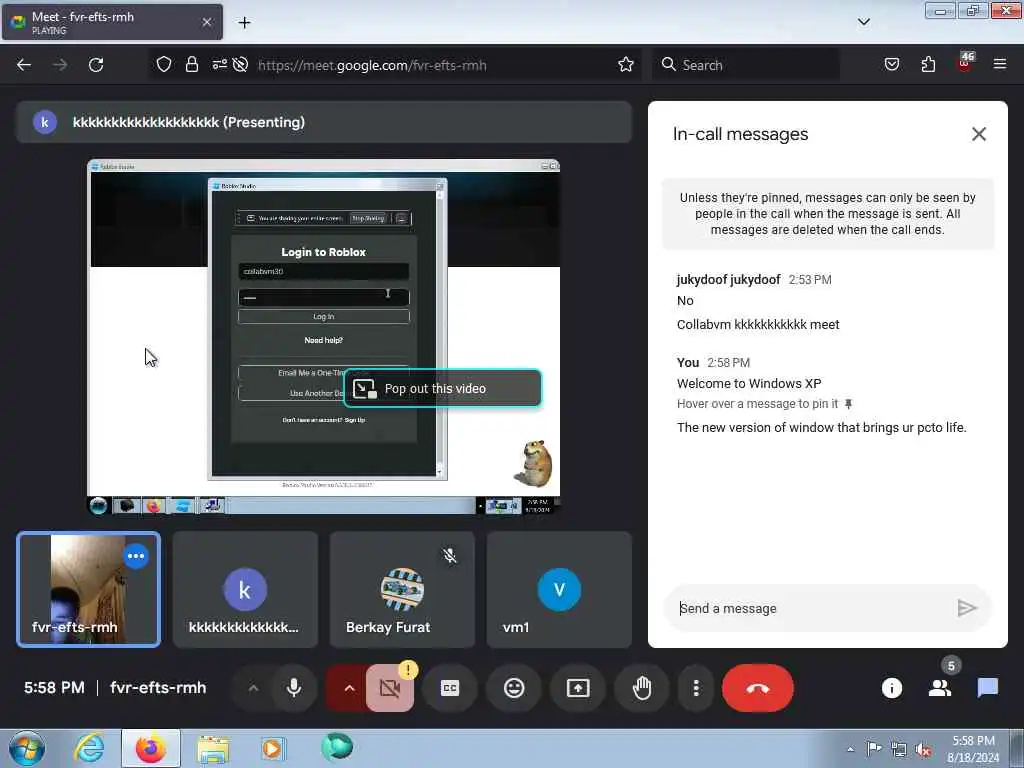Screen dimensions: 1024x768
Task: Toggle the chat panel icon
Action: coord(987,688)
